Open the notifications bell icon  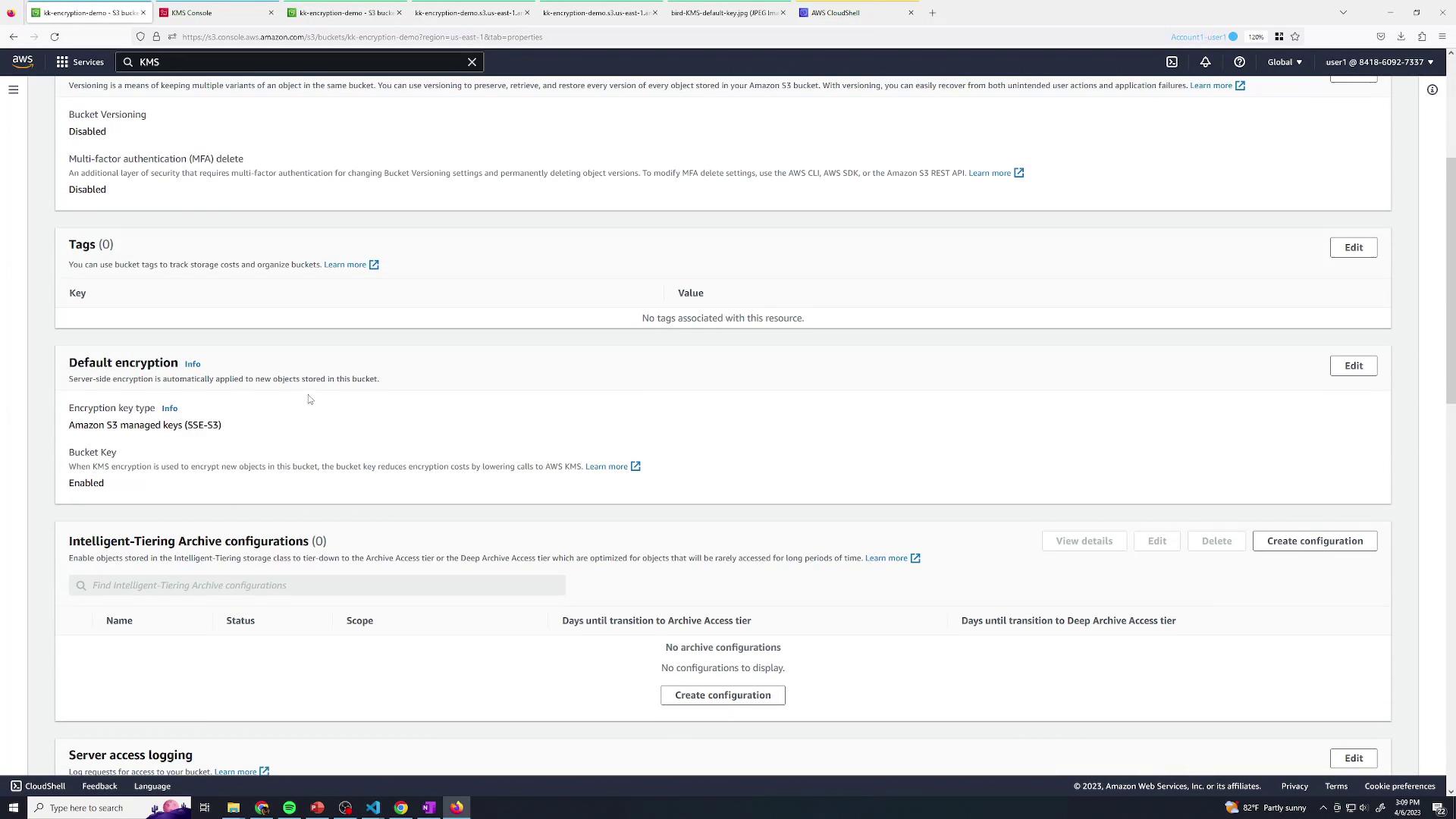1205,62
